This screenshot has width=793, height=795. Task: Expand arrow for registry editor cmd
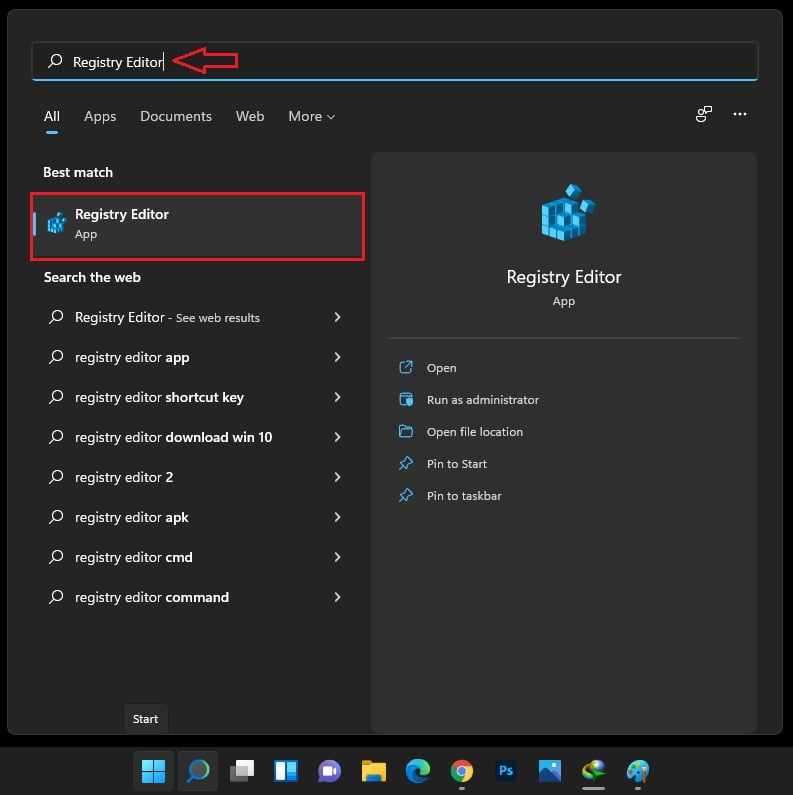click(x=338, y=557)
